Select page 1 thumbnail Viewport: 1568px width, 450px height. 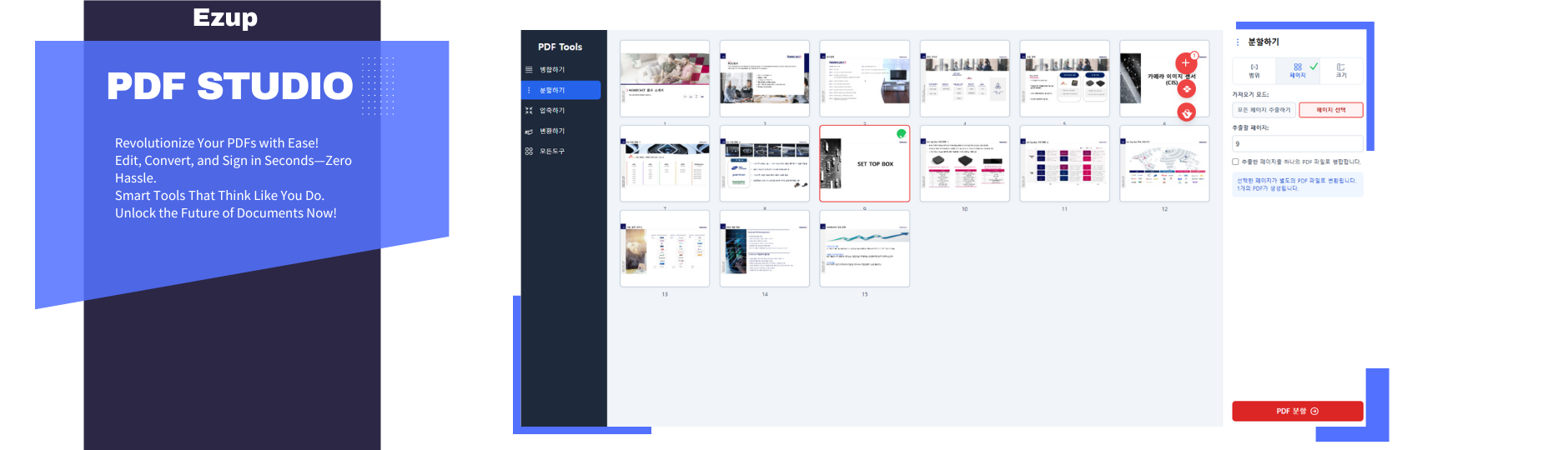[x=665, y=78]
